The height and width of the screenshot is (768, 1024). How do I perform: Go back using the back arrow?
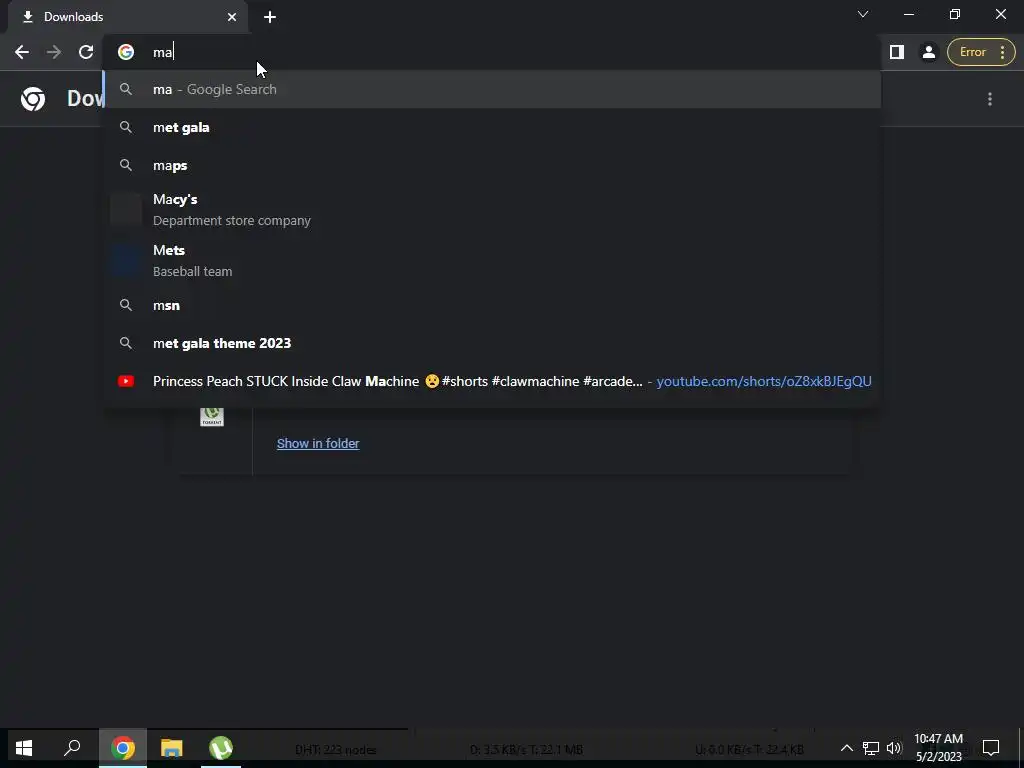pos(22,52)
